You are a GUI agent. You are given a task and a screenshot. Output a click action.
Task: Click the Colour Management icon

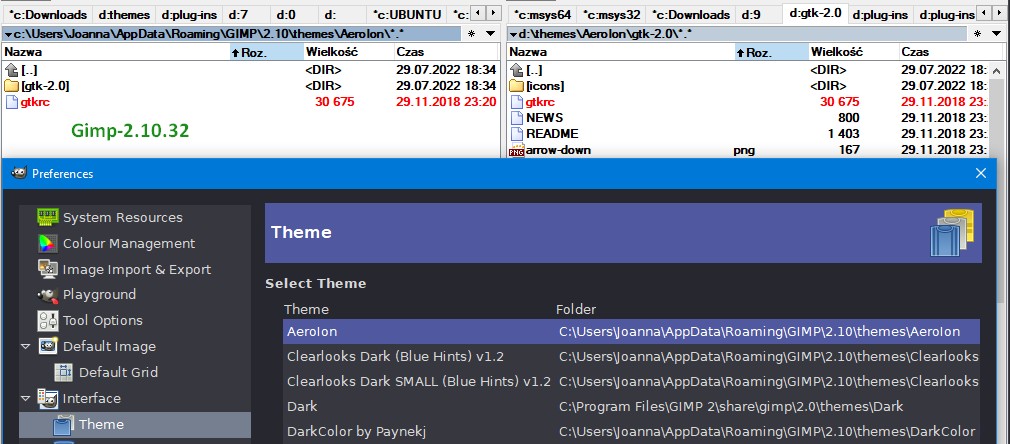click(x=48, y=244)
